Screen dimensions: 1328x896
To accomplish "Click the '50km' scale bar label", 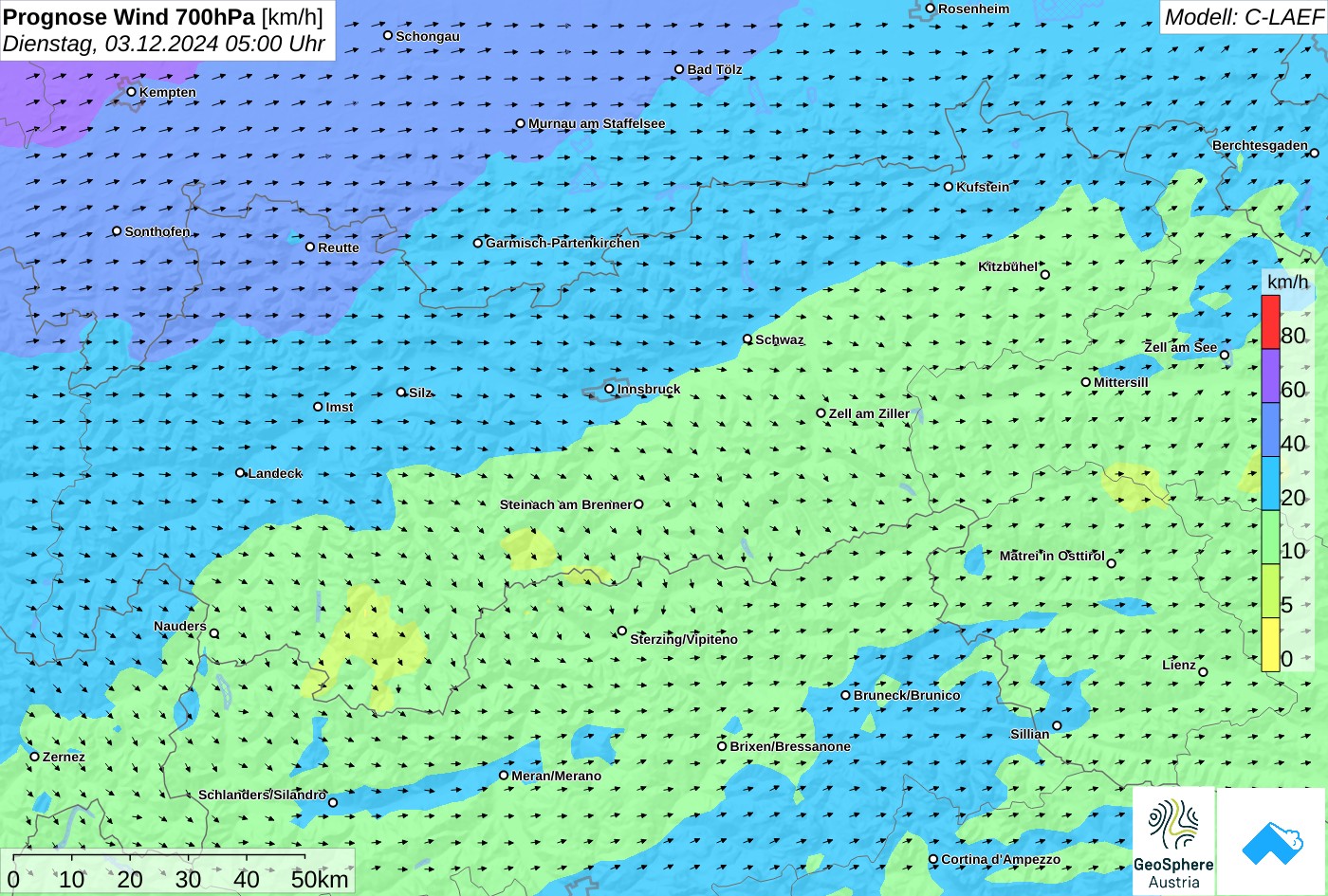I will coord(321,879).
